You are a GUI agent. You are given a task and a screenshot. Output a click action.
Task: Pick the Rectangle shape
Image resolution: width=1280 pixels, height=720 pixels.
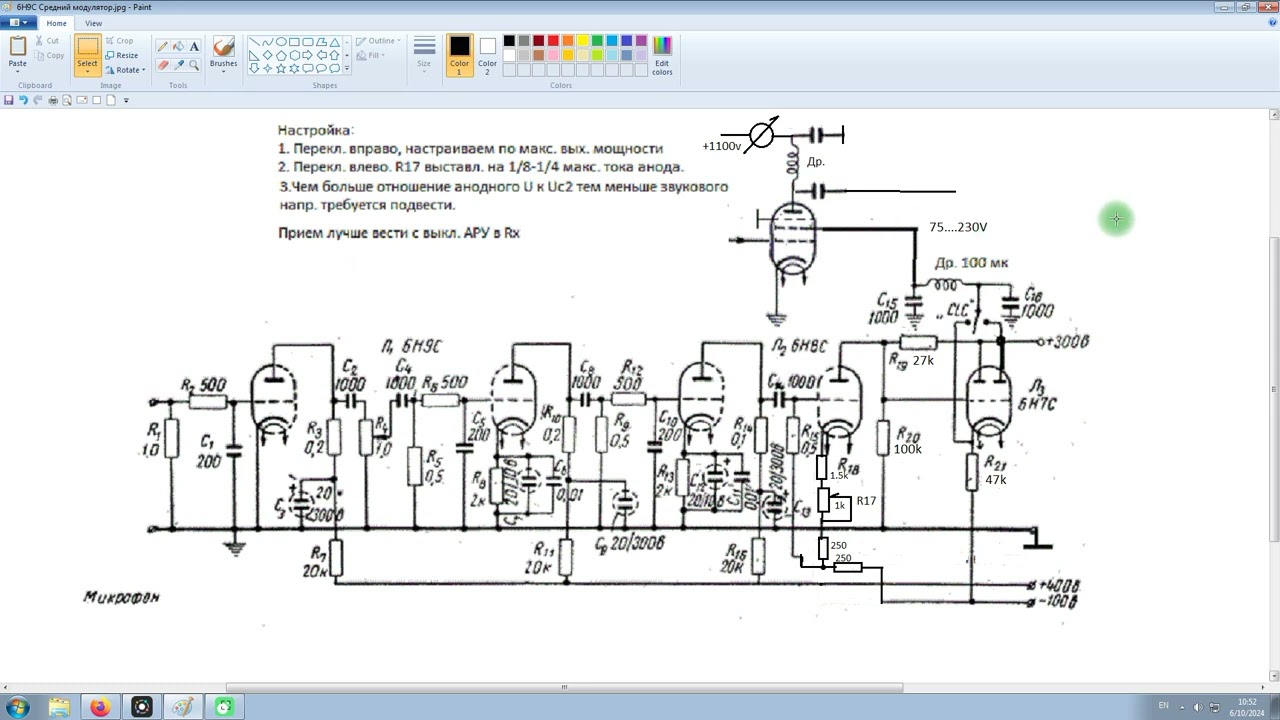[x=294, y=42]
